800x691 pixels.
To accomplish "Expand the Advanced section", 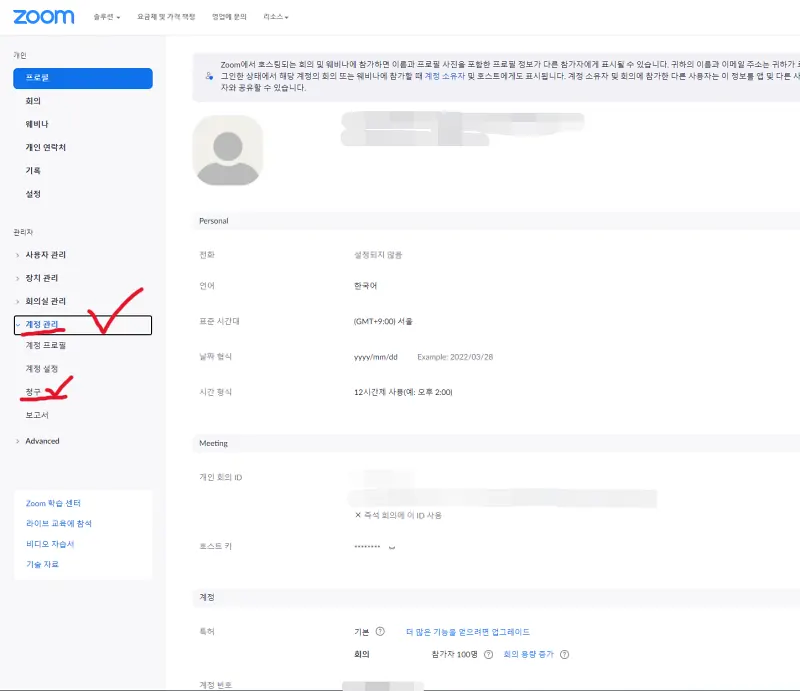I will point(42,441).
